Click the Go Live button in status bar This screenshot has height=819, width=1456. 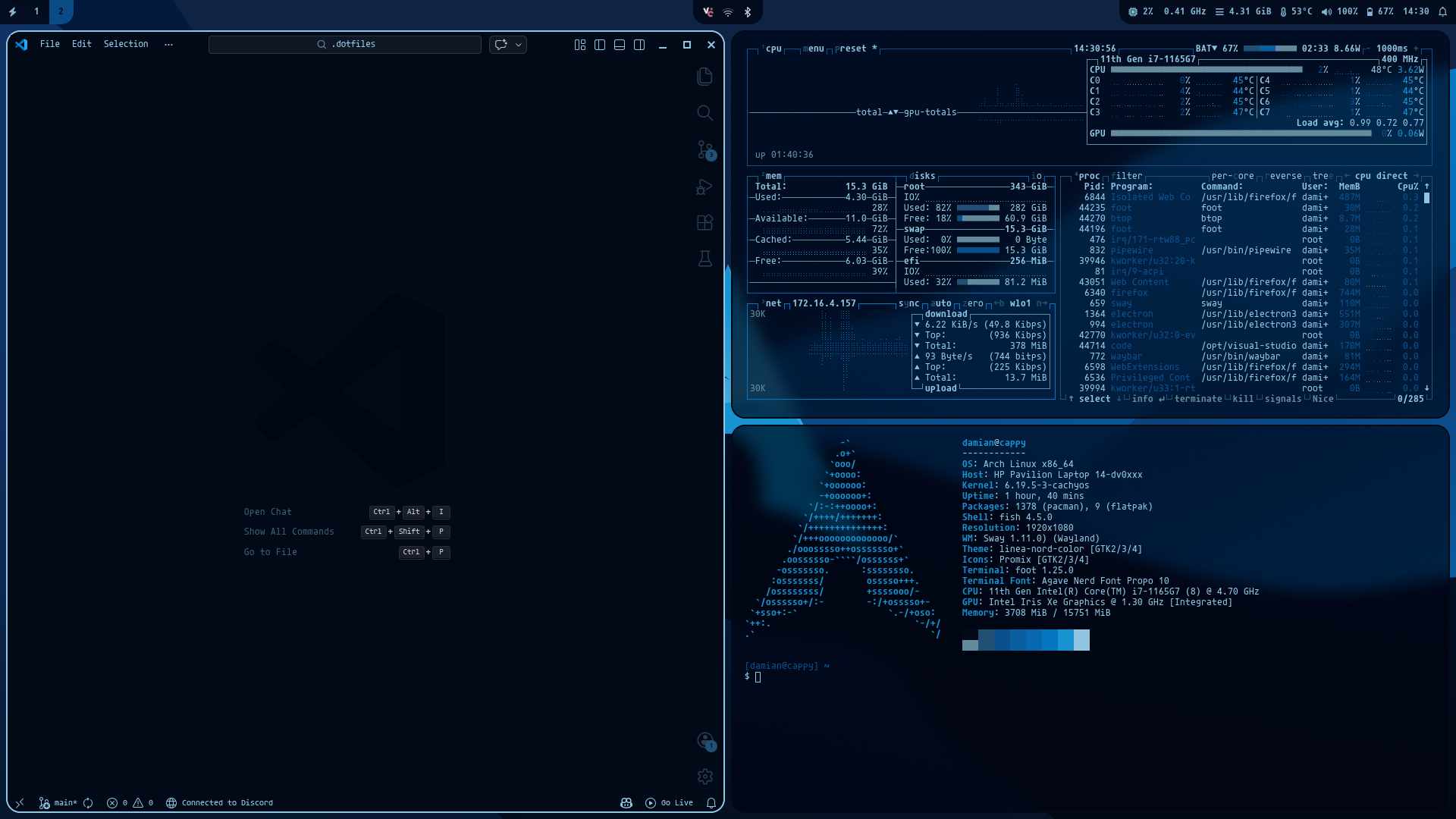669,803
